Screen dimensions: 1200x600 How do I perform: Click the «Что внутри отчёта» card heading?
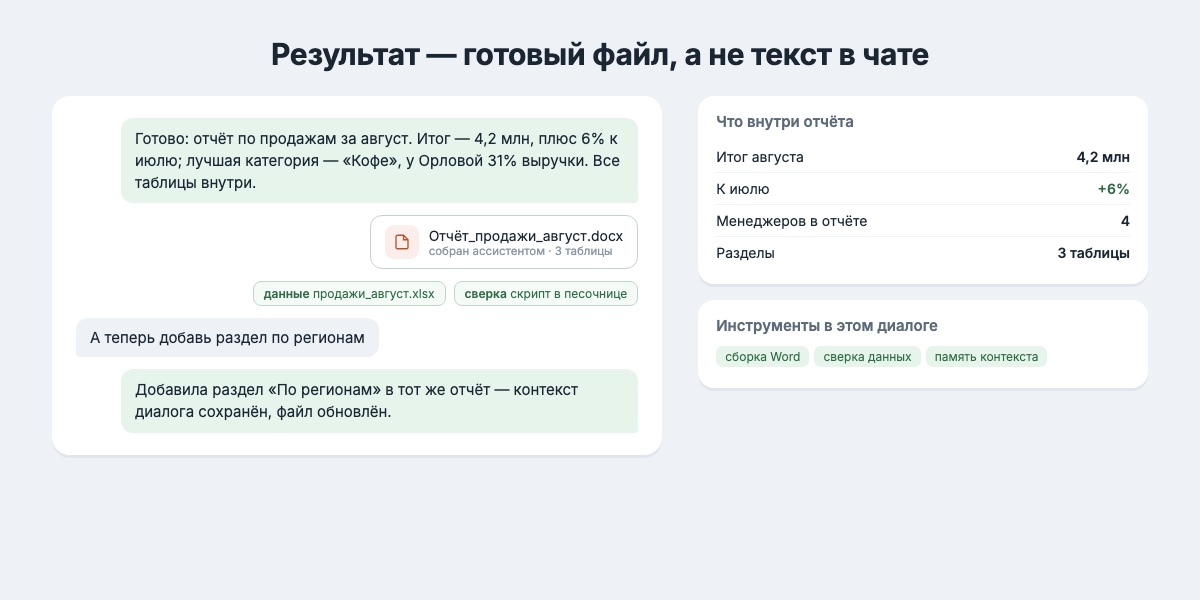click(x=785, y=122)
